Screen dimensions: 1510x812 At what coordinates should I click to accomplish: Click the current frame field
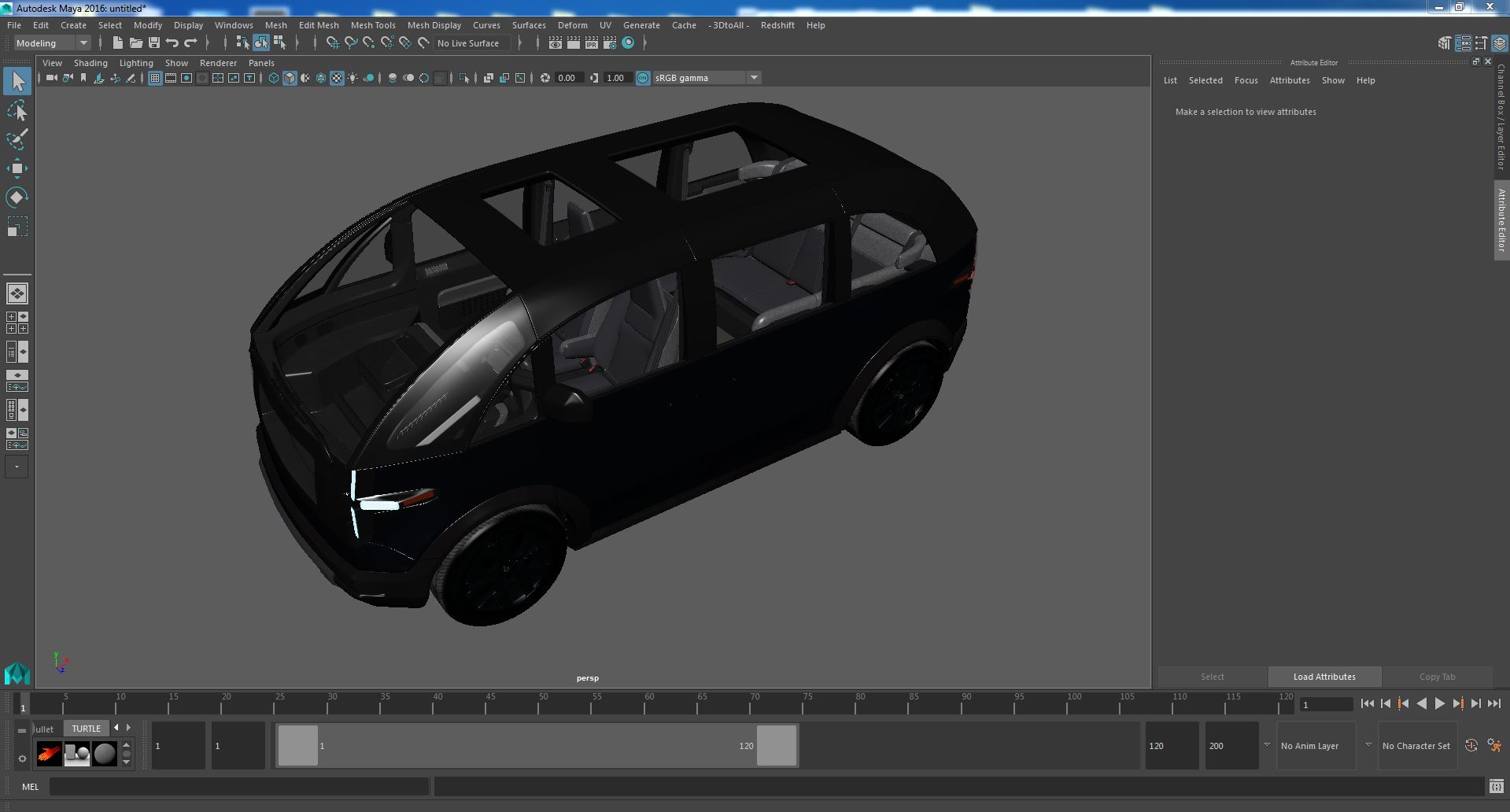click(x=1326, y=704)
